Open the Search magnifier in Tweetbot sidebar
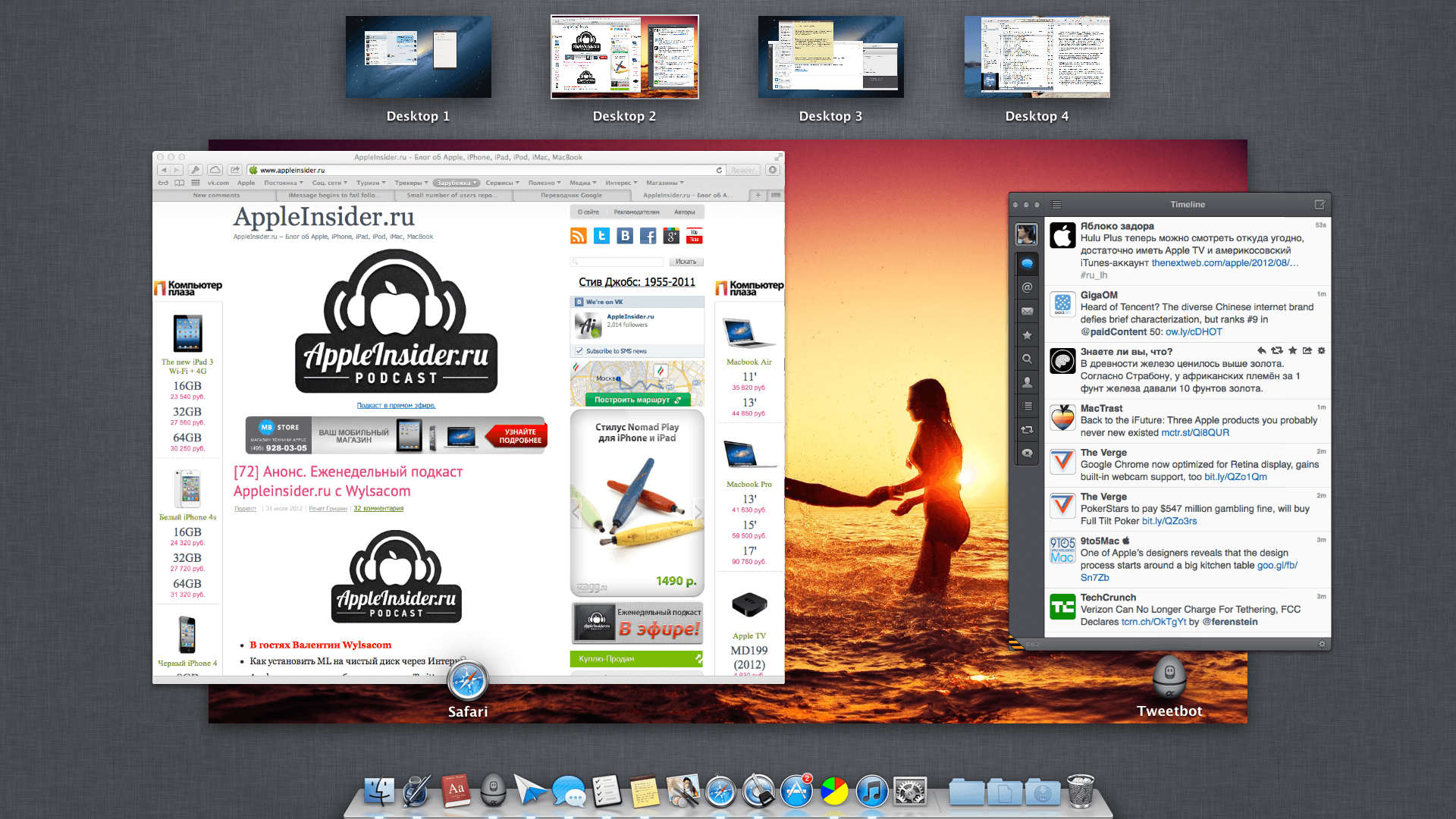This screenshot has width=1456, height=819. coord(1027,359)
